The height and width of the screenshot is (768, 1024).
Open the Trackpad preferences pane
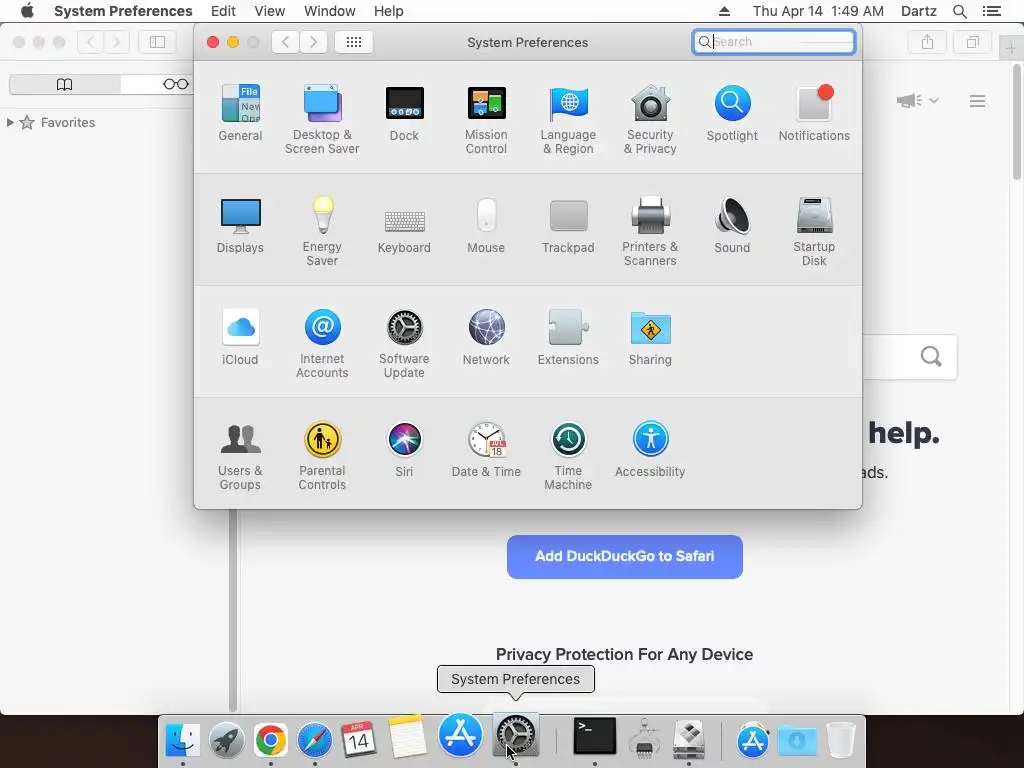point(568,225)
